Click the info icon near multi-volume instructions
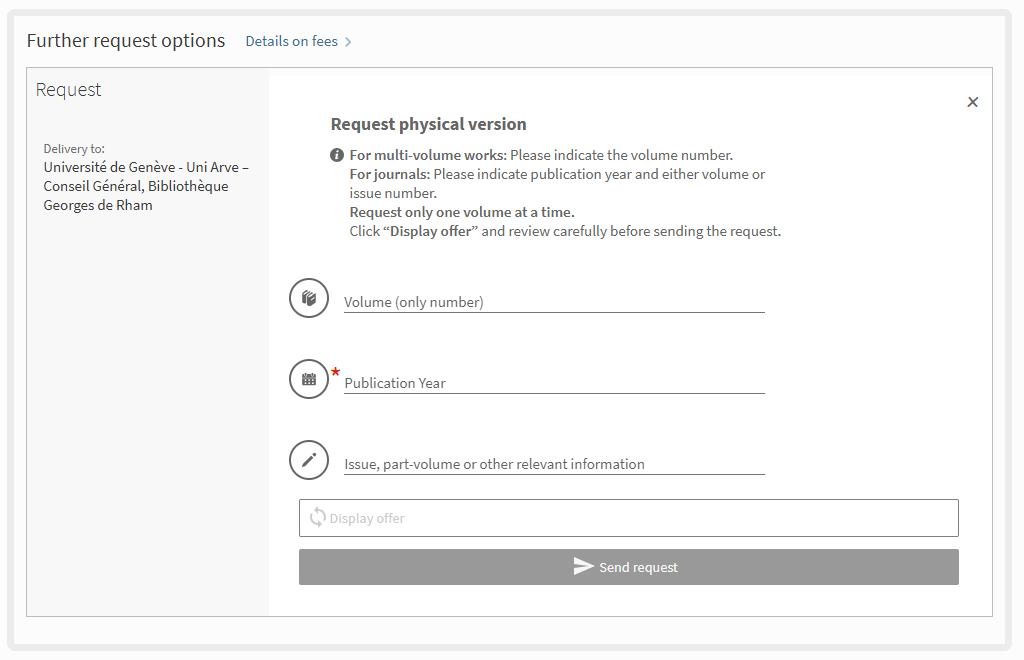The height and width of the screenshot is (660, 1024). click(x=337, y=155)
